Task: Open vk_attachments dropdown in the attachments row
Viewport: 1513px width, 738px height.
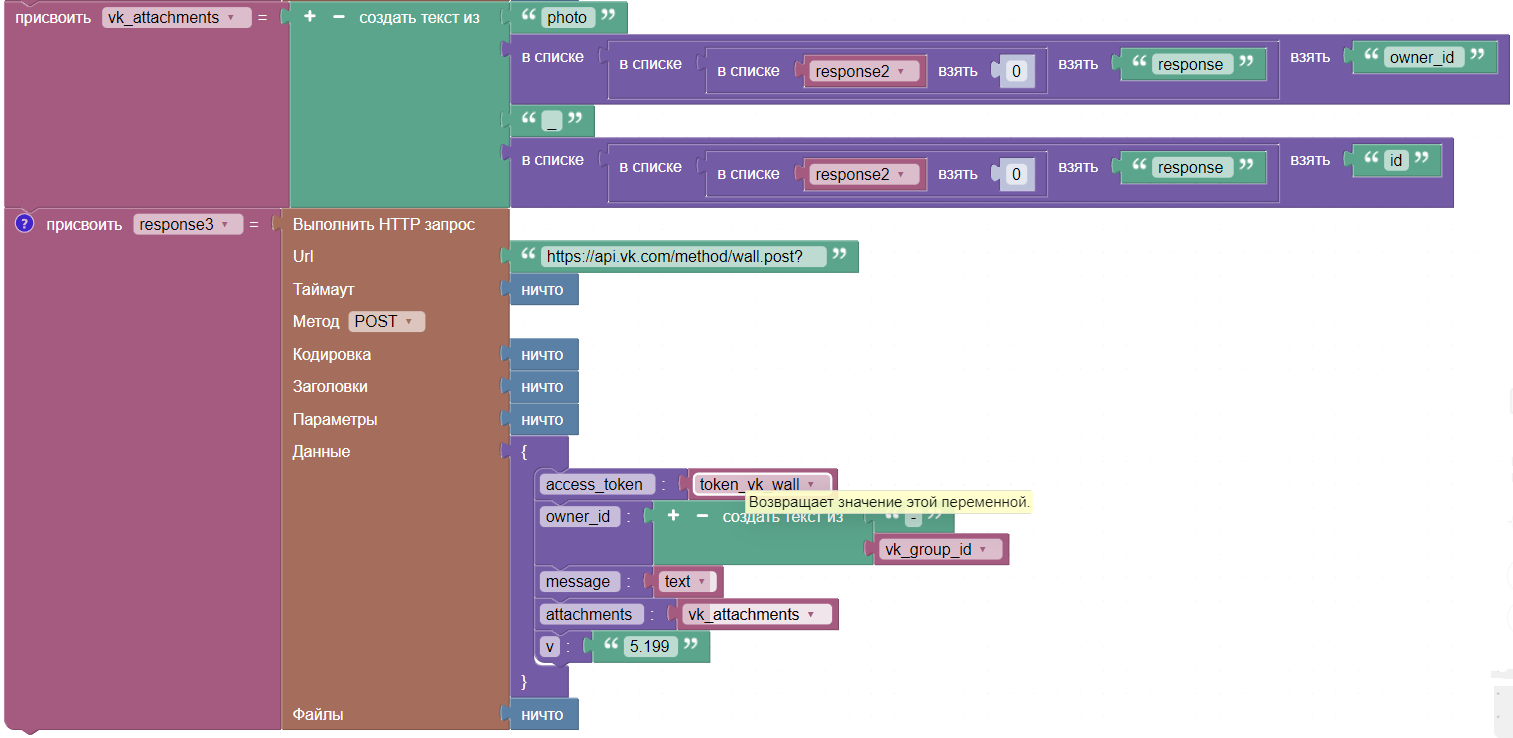Action: pyautogui.click(x=757, y=614)
